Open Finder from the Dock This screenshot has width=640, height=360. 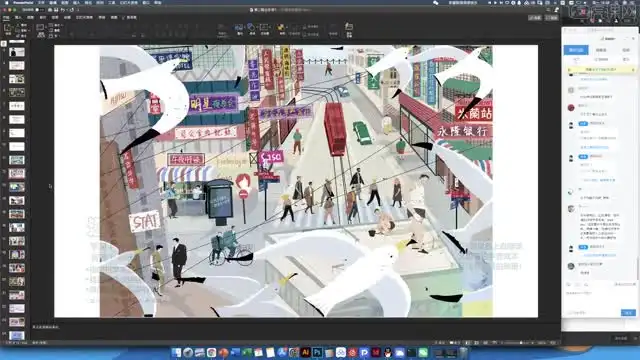(x=176, y=352)
